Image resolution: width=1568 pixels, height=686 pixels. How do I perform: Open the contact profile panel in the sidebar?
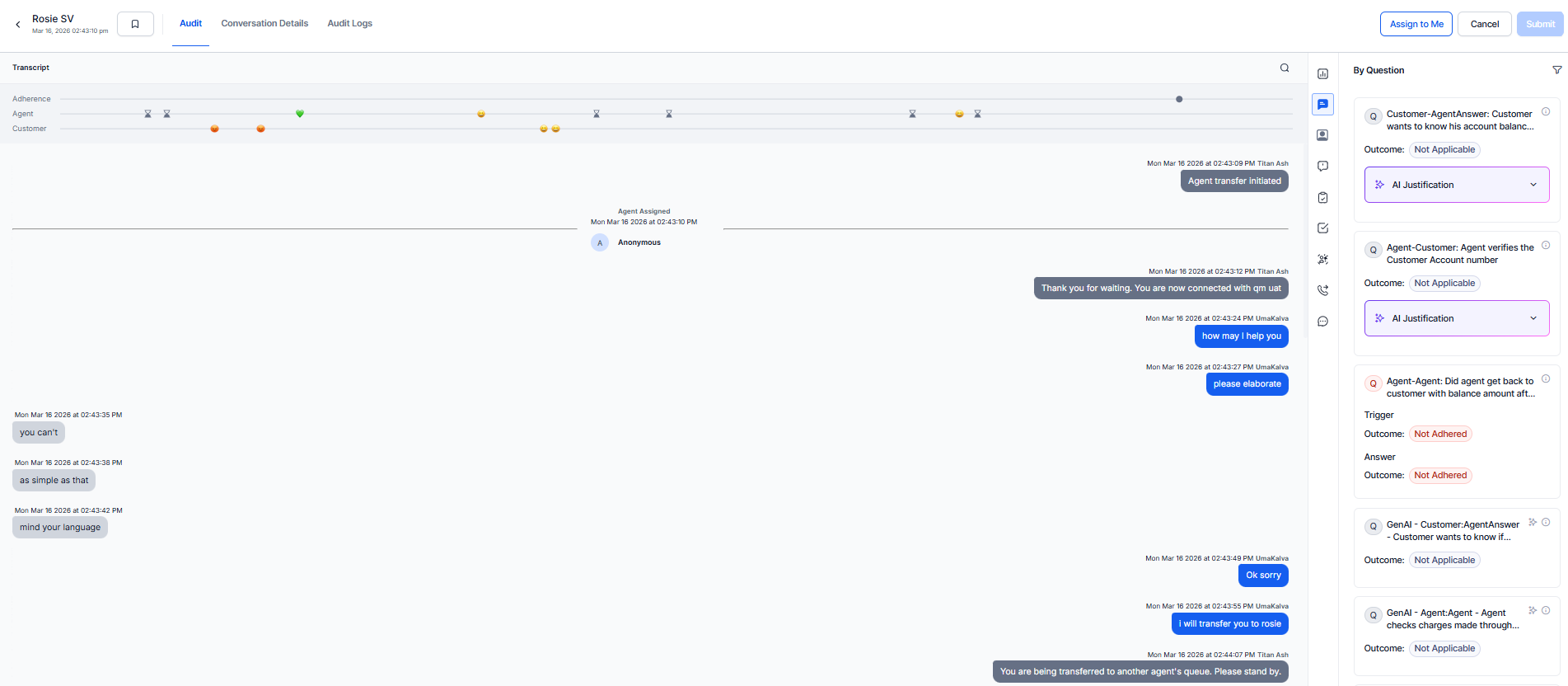(x=1322, y=135)
